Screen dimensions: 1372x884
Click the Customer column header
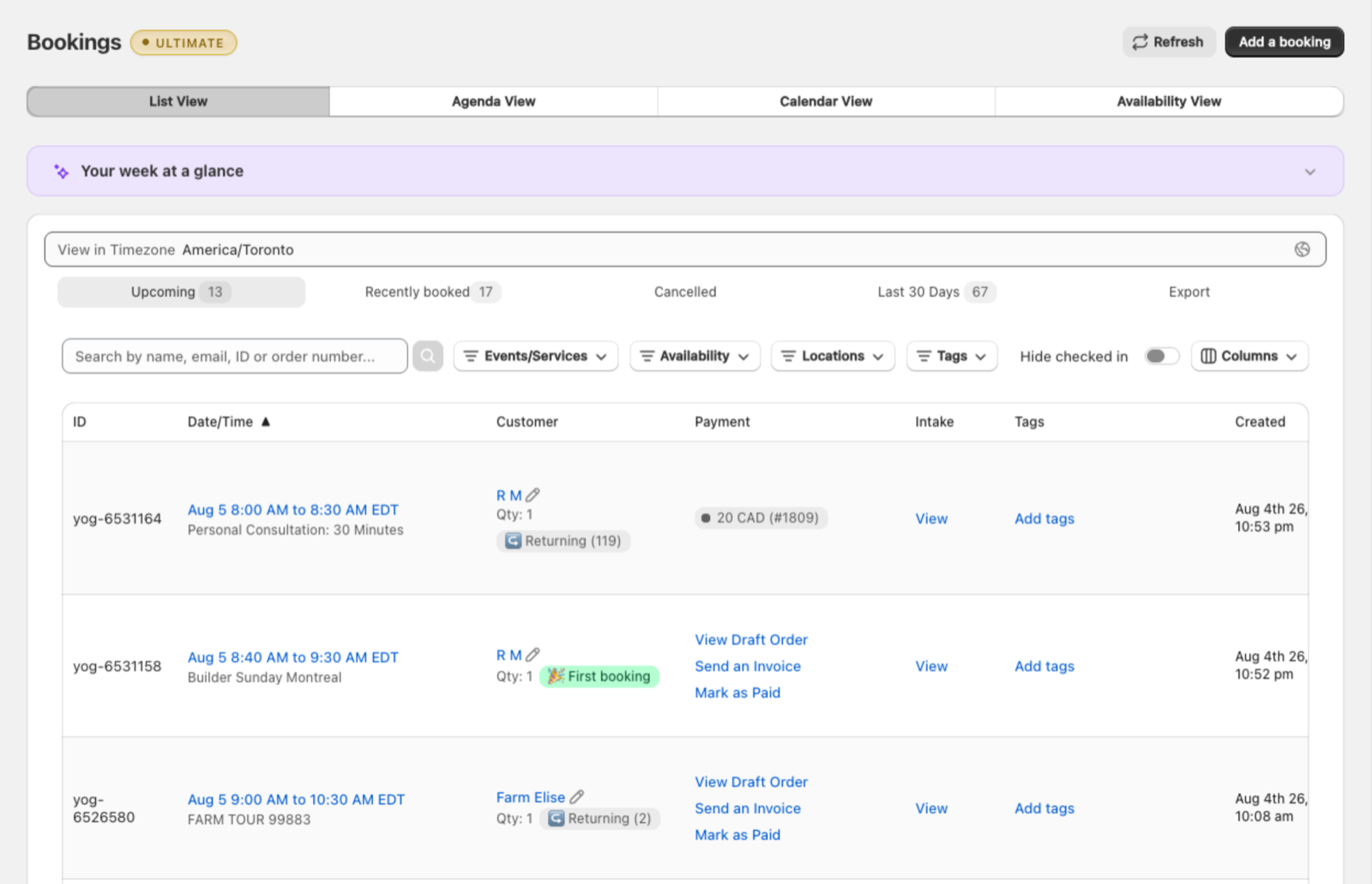(527, 422)
